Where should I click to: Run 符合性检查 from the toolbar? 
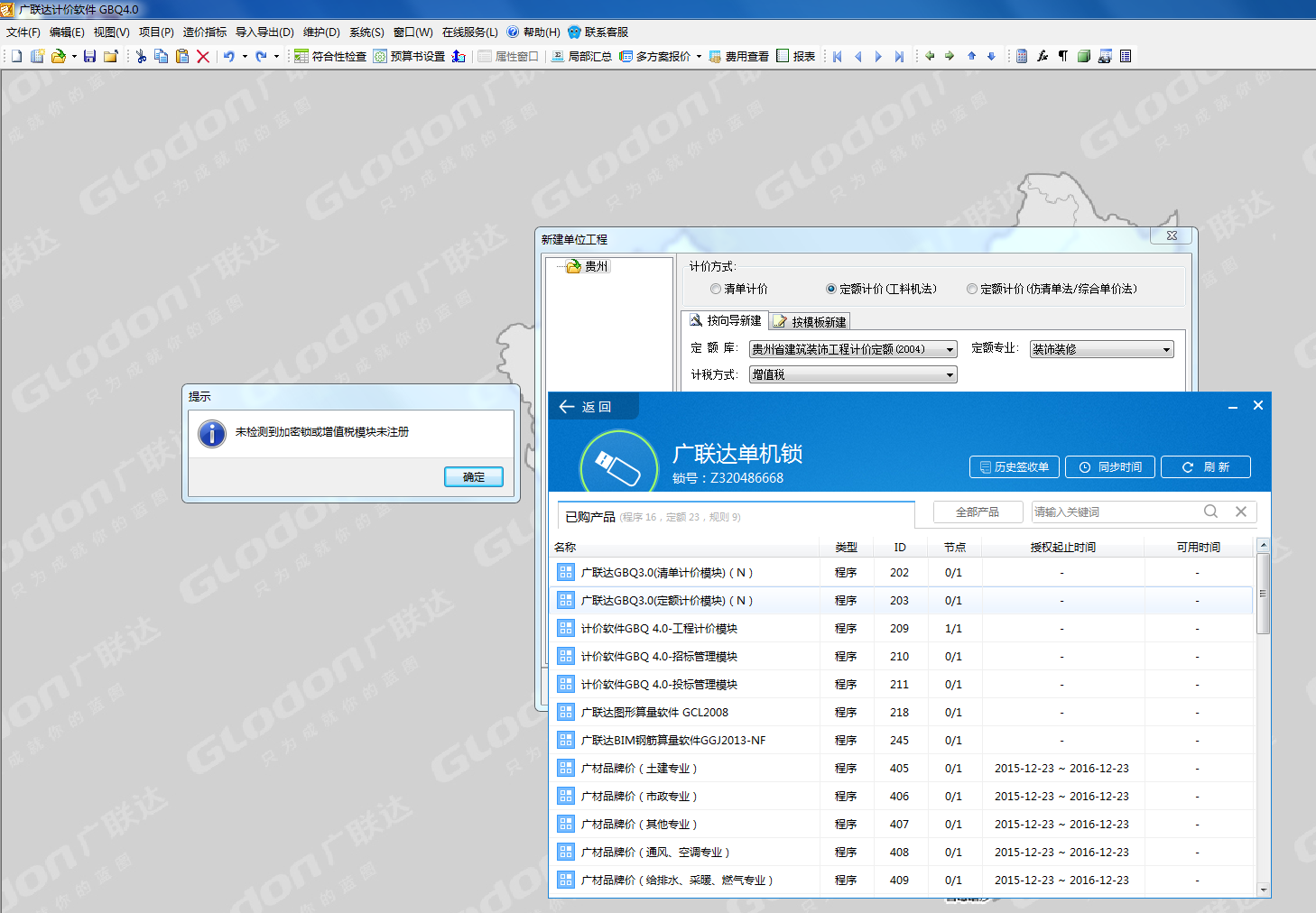tap(330, 56)
